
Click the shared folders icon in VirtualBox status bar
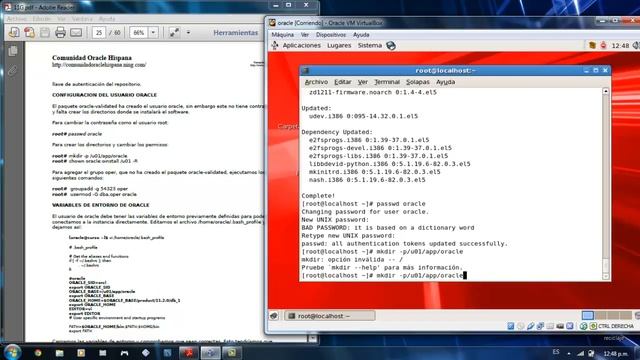(x=550, y=326)
